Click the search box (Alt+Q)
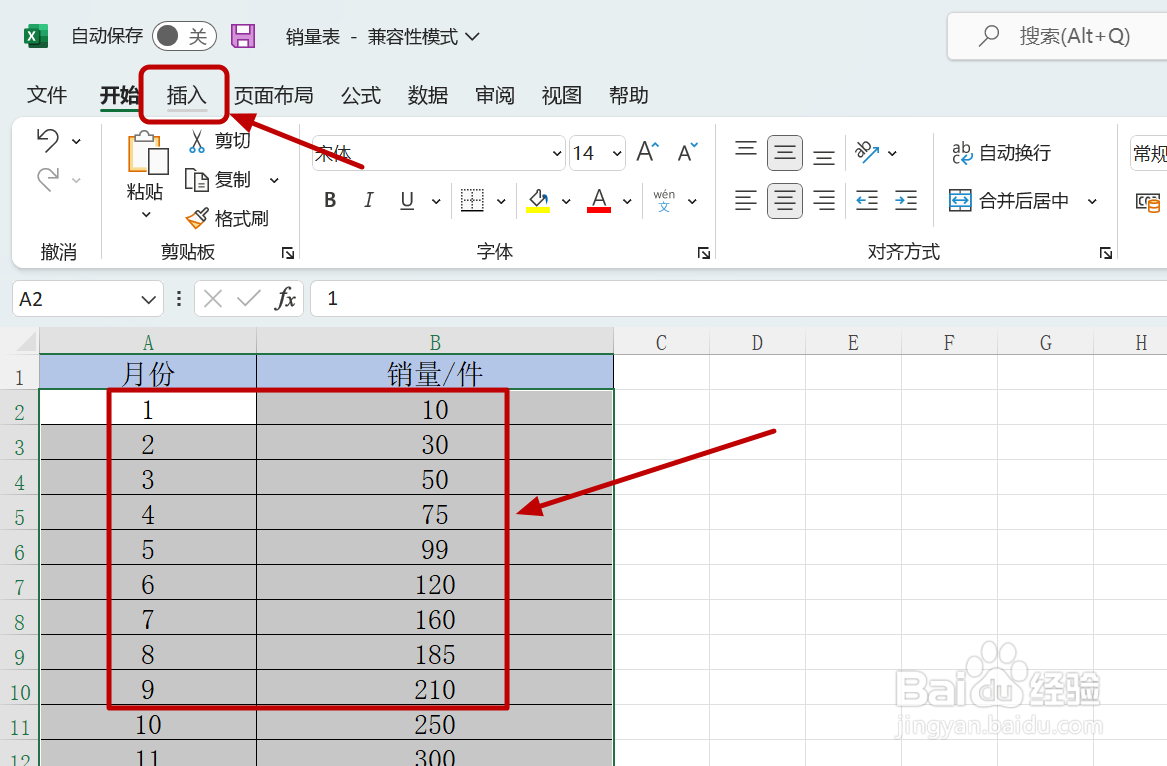Screen dimensions: 1167x766 point(1057,36)
